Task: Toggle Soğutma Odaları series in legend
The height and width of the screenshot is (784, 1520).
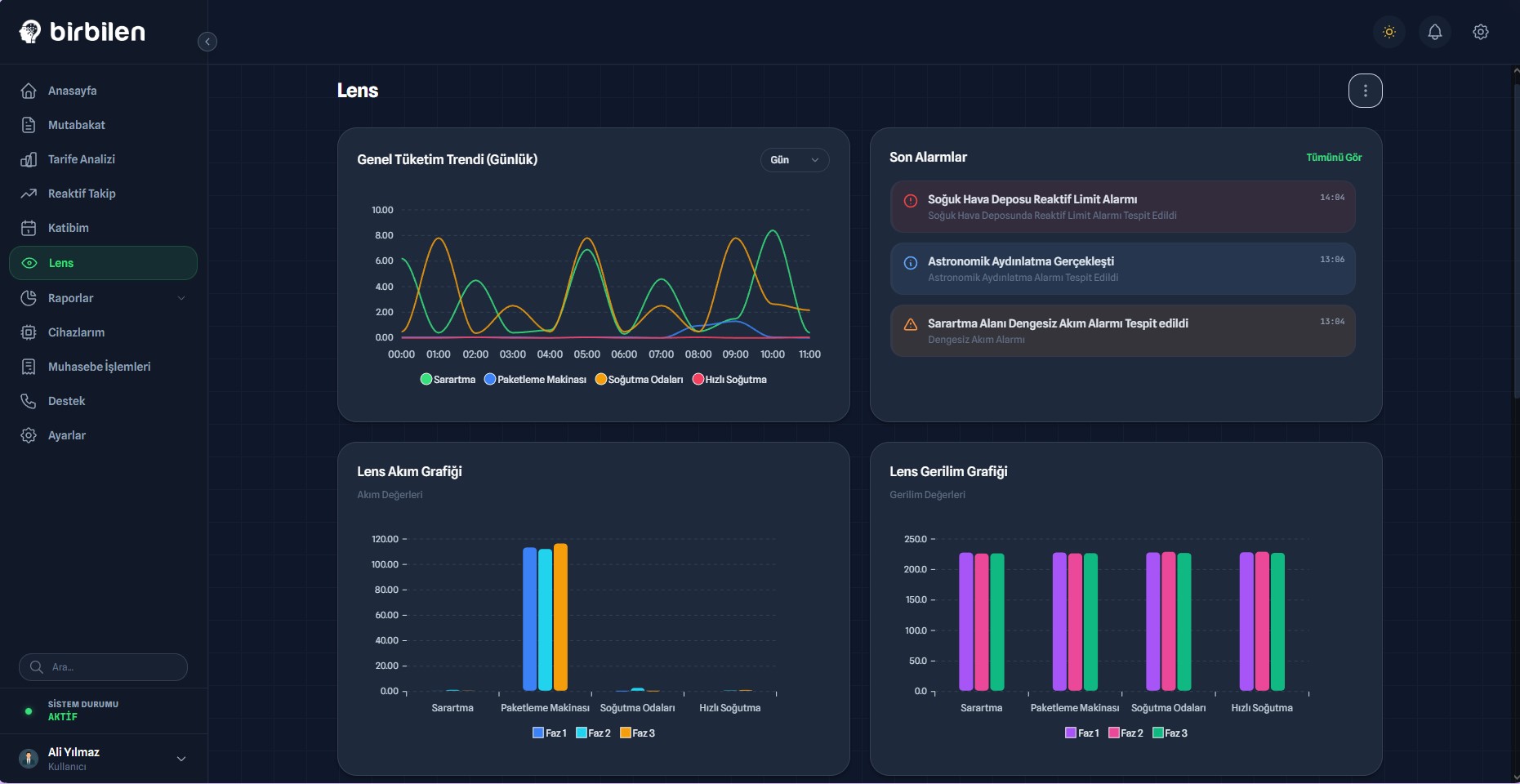Action: [639, 380]
